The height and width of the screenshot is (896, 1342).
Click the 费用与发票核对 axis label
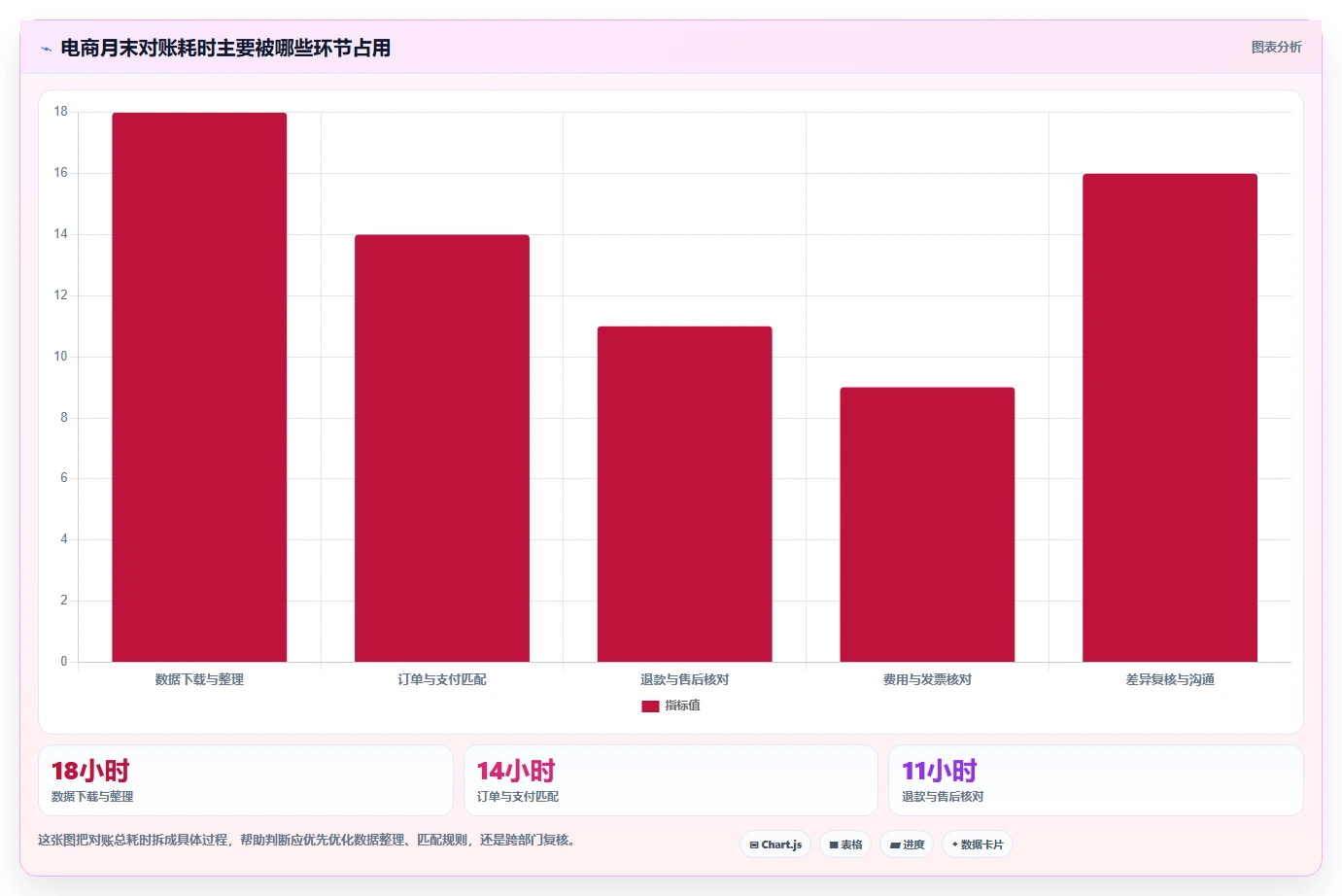pyautogui.click(x=927, y=679)
